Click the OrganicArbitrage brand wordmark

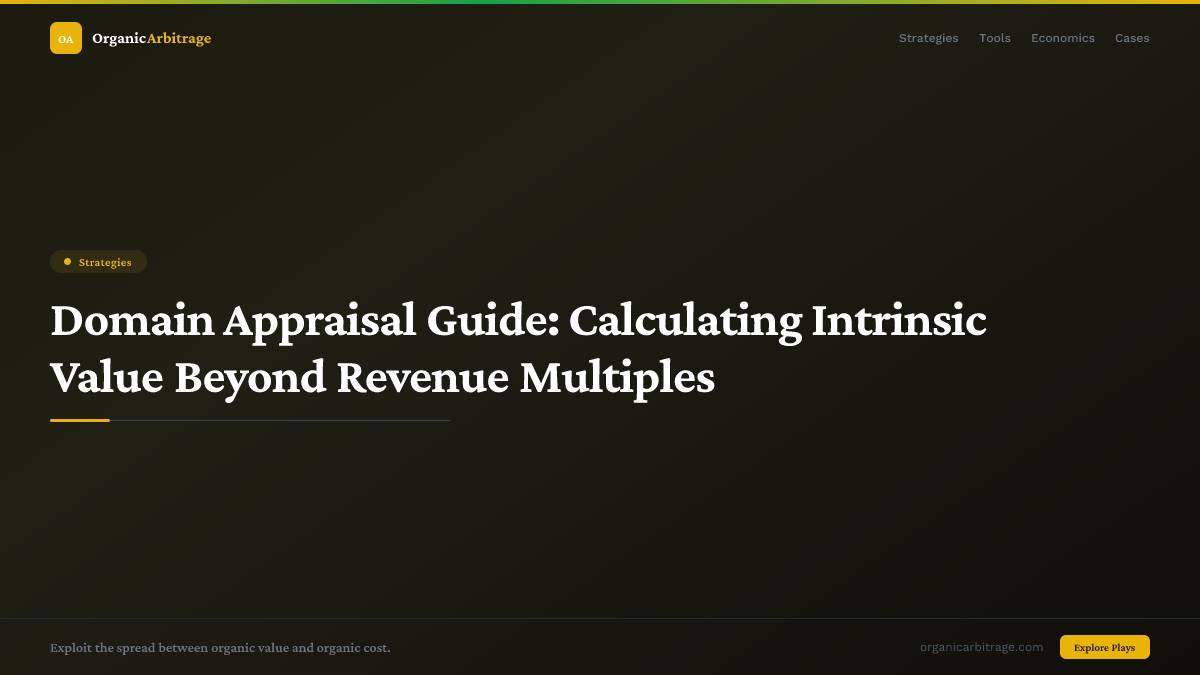pos(150,38)
